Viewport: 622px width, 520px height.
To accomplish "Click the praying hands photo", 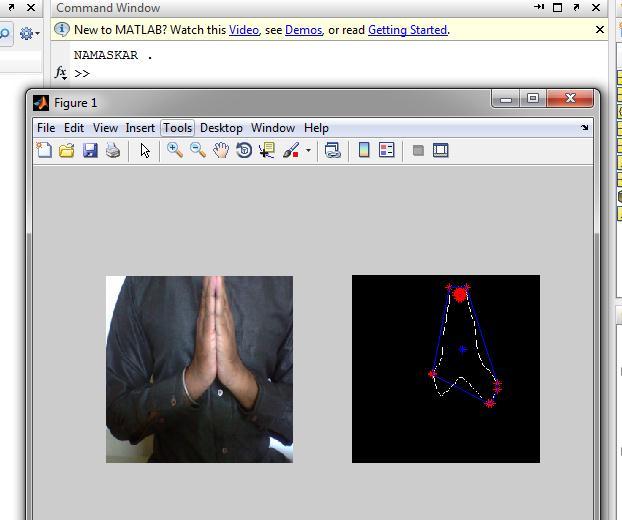I will pos(200,369).
